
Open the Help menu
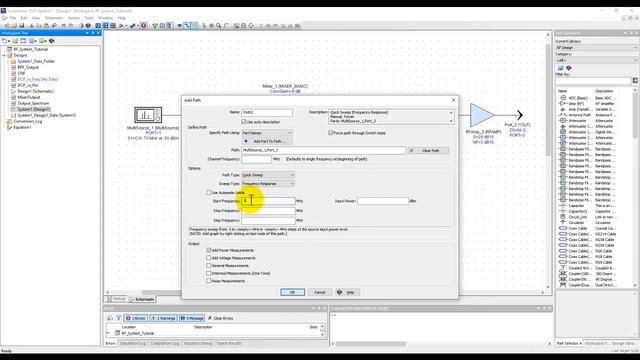pyautogui.click(x=122, y=18)
